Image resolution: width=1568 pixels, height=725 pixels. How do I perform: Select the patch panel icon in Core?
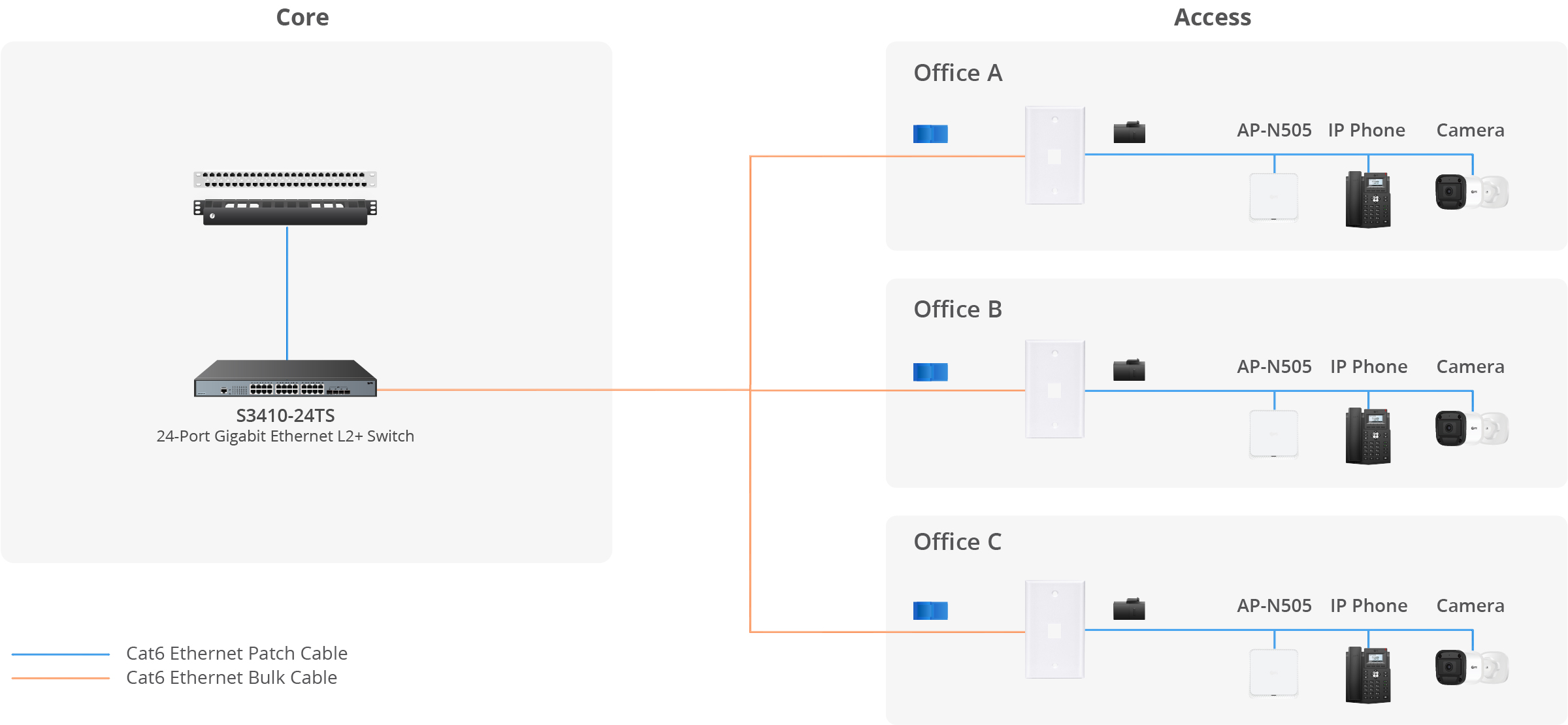point(286,179)
